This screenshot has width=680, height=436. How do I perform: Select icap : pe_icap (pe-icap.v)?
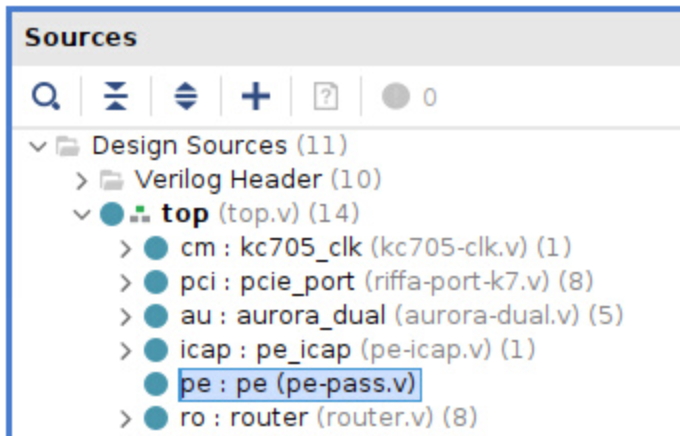pos(358,350)
